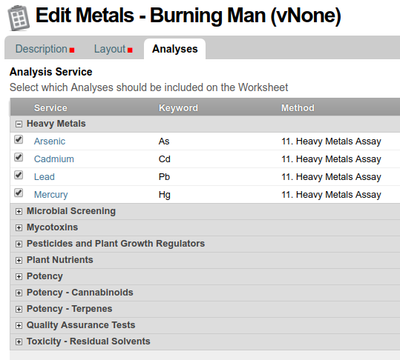Expand Pesticides and Plant Growth Regulators
This screenshot has width=400, height=360.
pyautogui.click(x=19, y=244)
